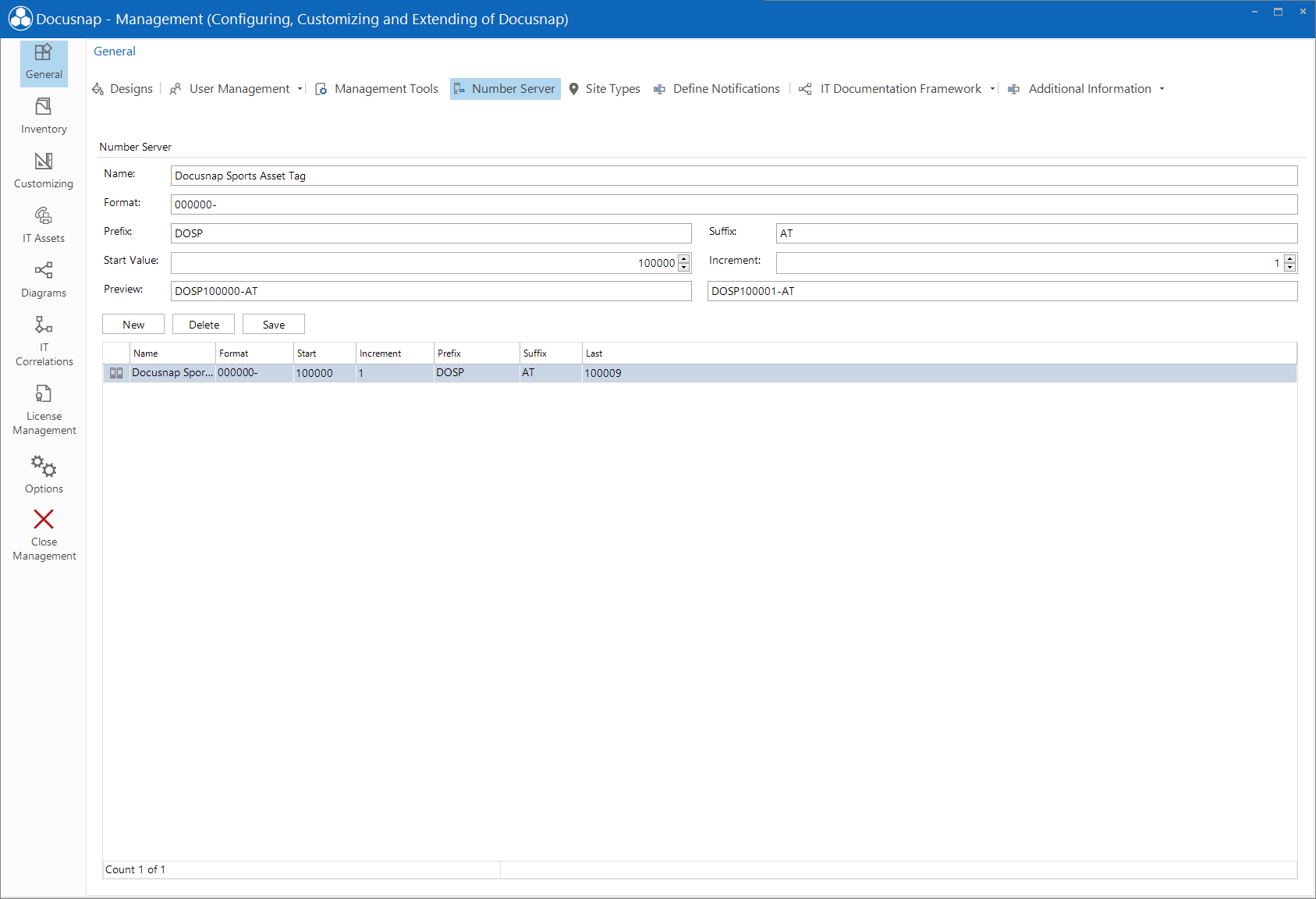Viewport: 1316px width, 899px height.
Task: Click into the Format input field
Action: (734, 204)
